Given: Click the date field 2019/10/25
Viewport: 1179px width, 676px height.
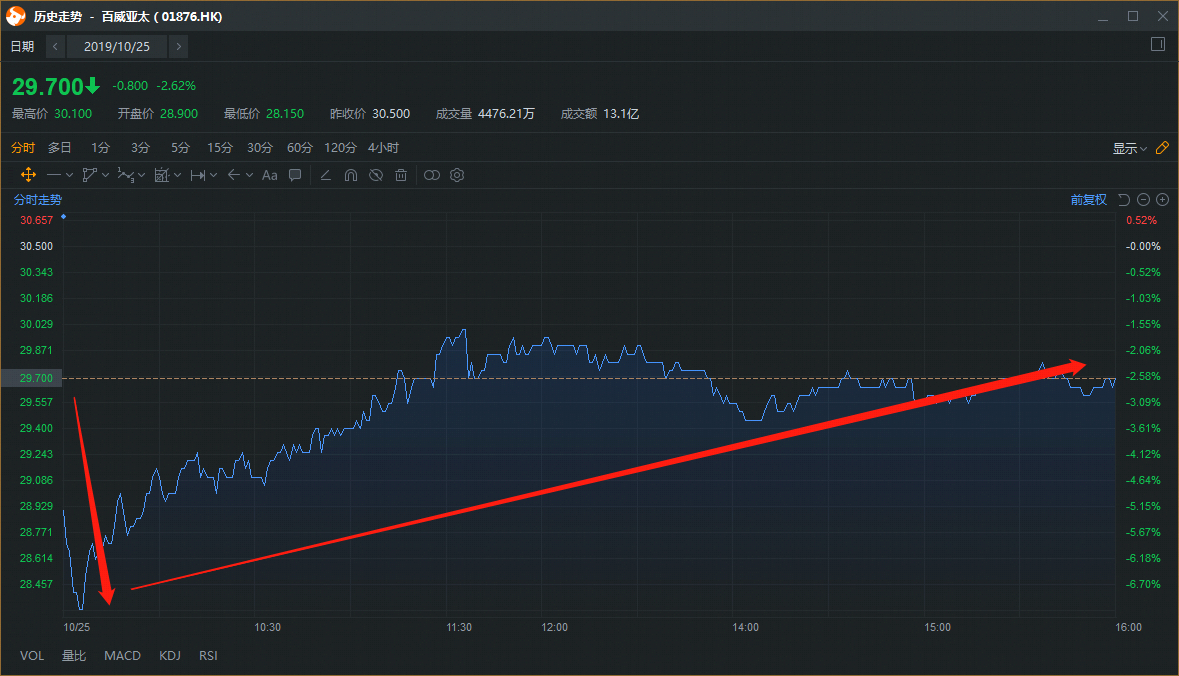Looking at the screenshot, I should pos(117,47).
